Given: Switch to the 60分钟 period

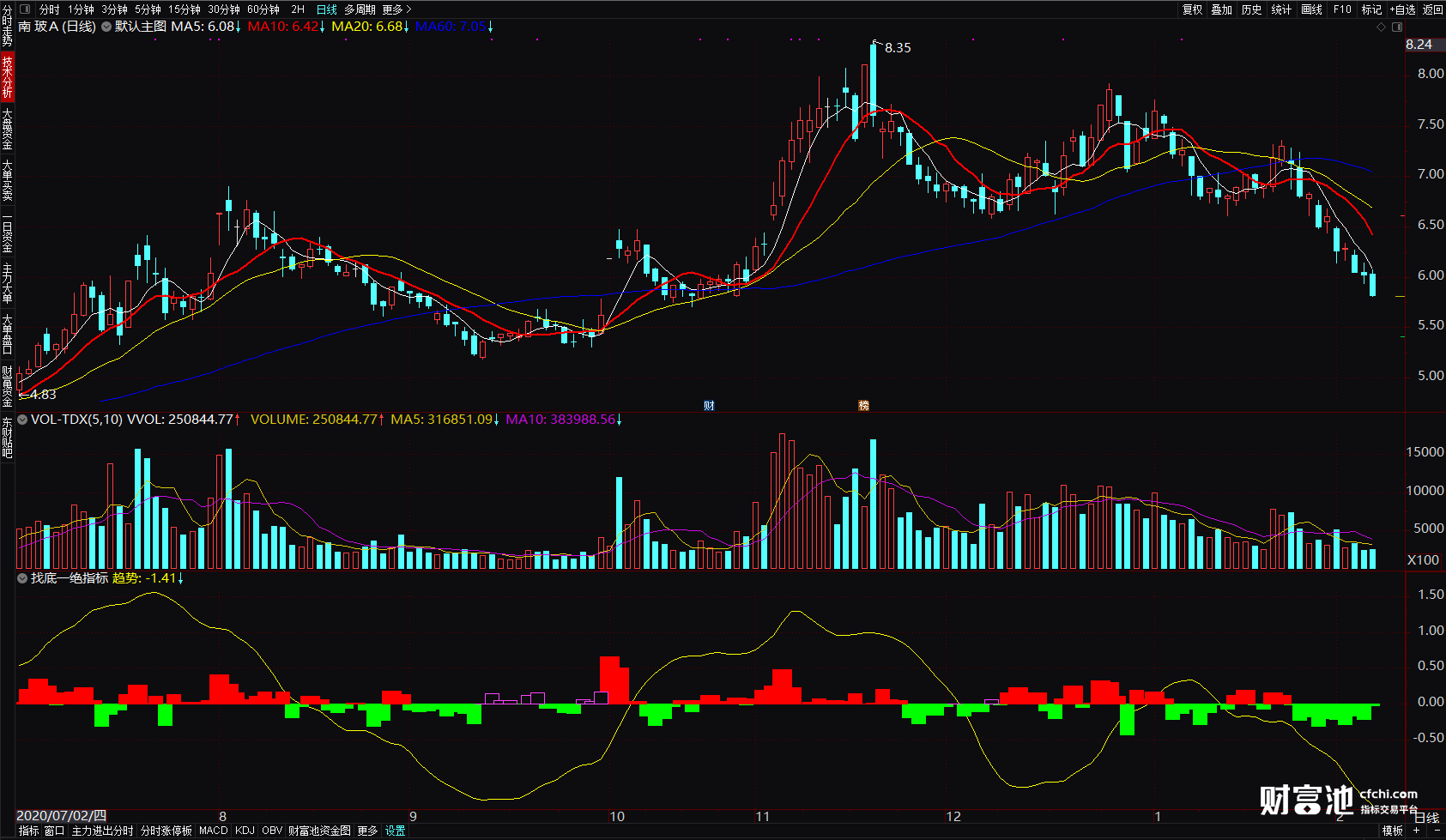Looking at the screenshot, I should [x=263, y=9].
